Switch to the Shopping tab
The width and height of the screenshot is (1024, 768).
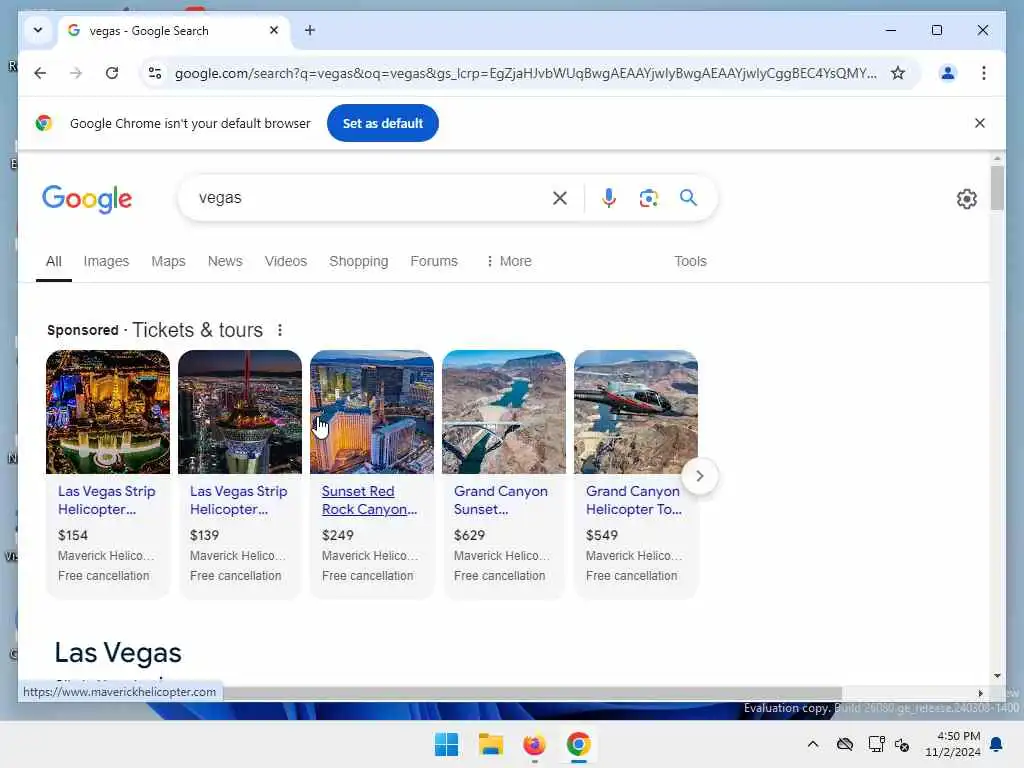(359, 261)
